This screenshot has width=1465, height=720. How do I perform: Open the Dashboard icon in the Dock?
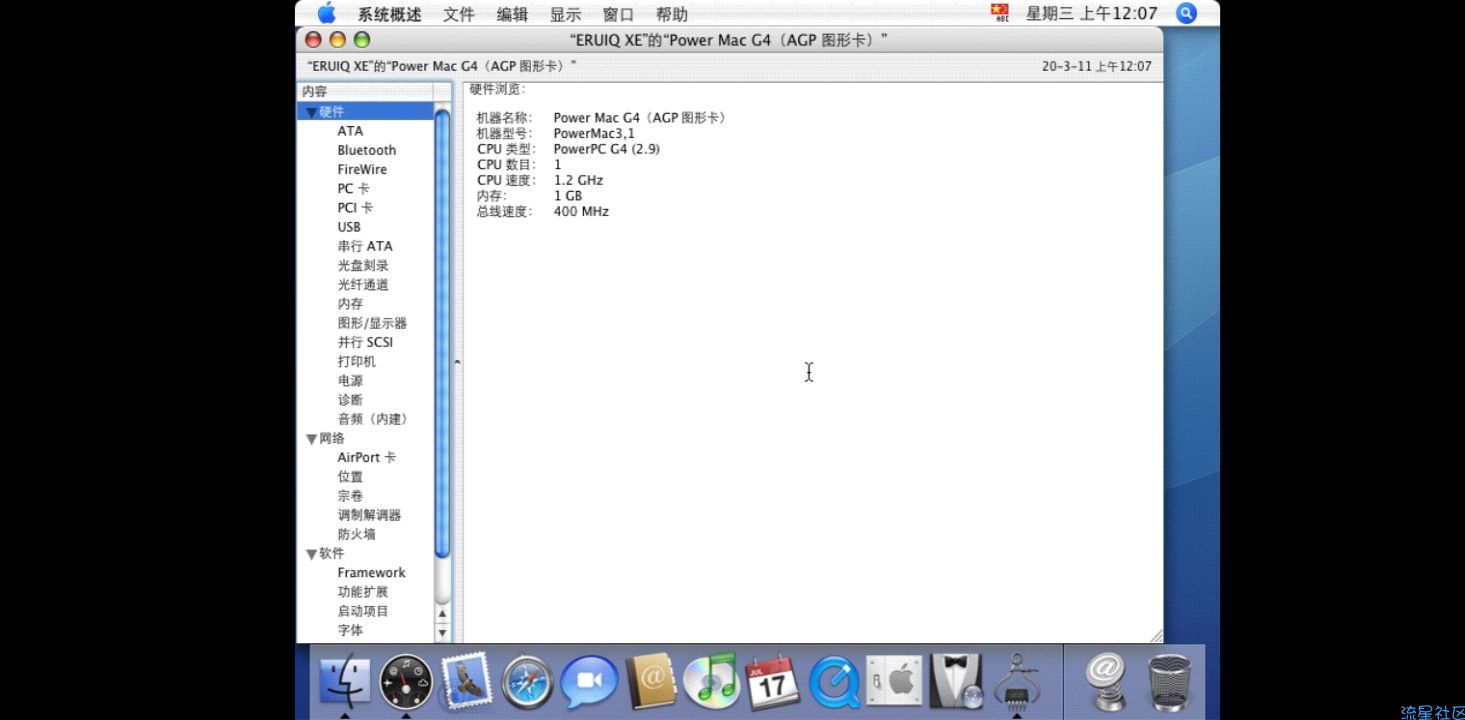coord(406,682)
